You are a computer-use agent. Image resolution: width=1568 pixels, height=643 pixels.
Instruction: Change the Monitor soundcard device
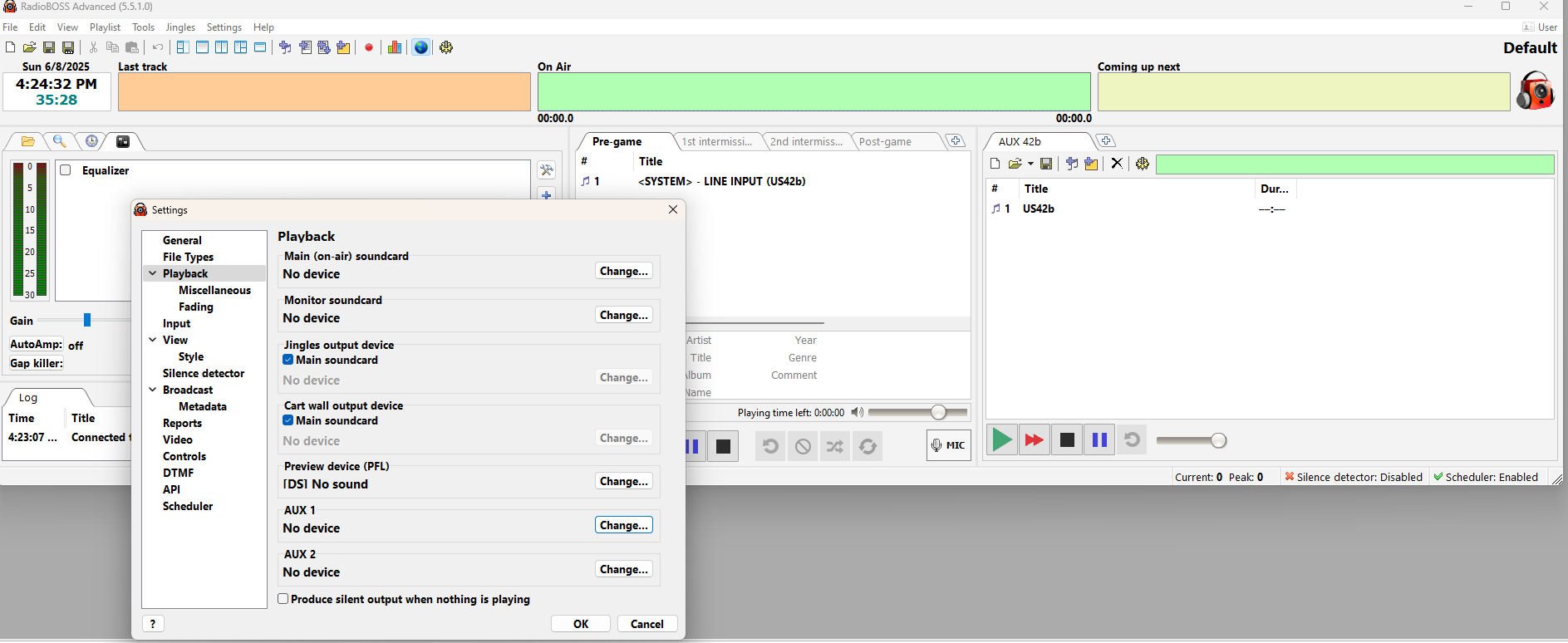624,315
